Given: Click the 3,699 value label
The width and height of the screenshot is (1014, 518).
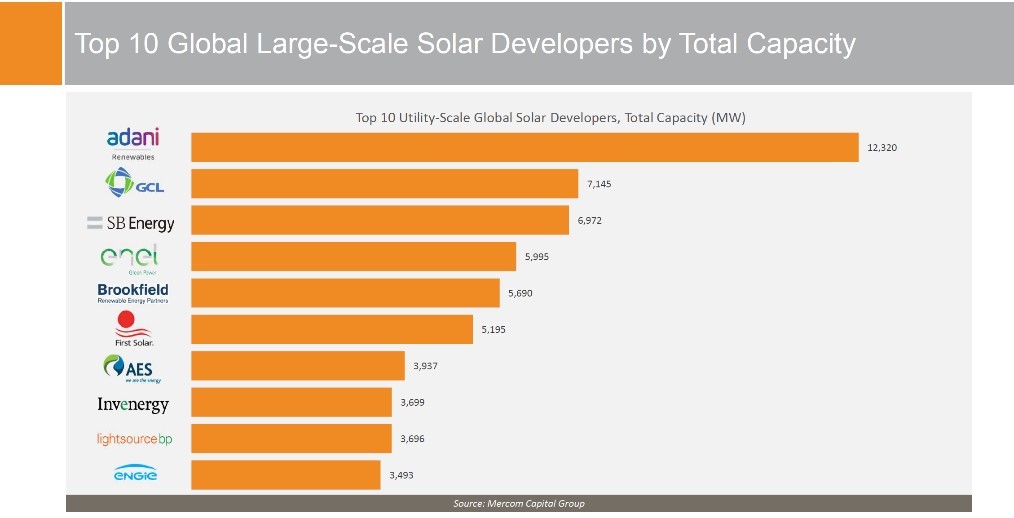Looking at the screenshot, I should coord(413,402).
